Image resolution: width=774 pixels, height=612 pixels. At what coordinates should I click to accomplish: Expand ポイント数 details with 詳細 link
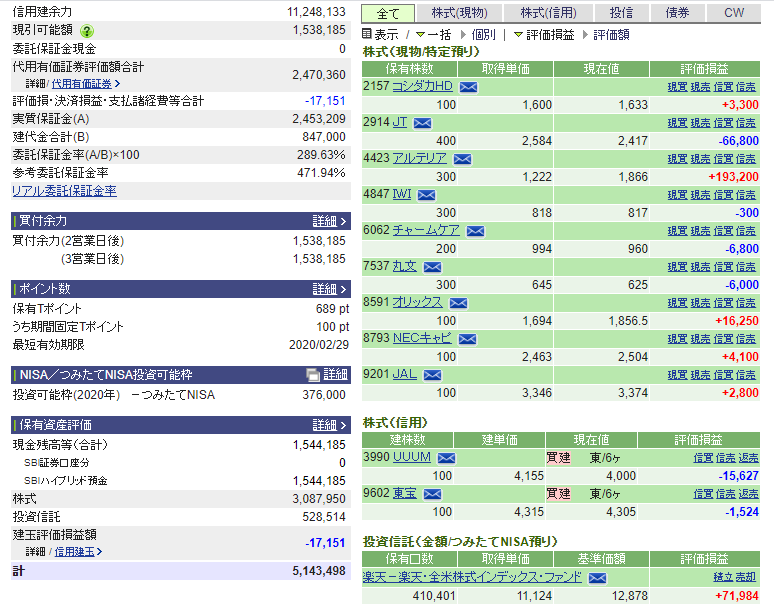coord(329,289)
